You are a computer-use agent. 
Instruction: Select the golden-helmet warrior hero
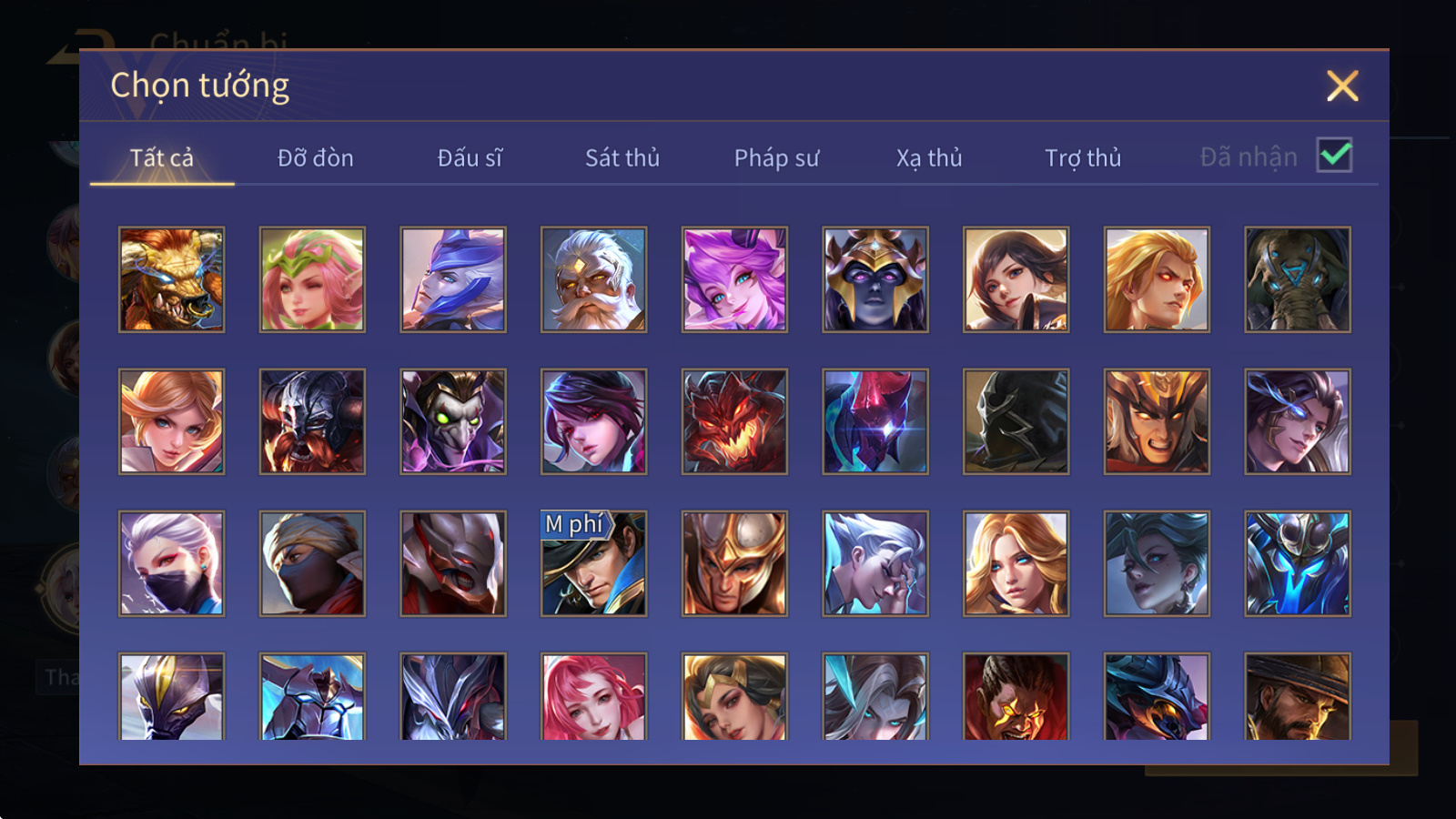tap(734, 563)
